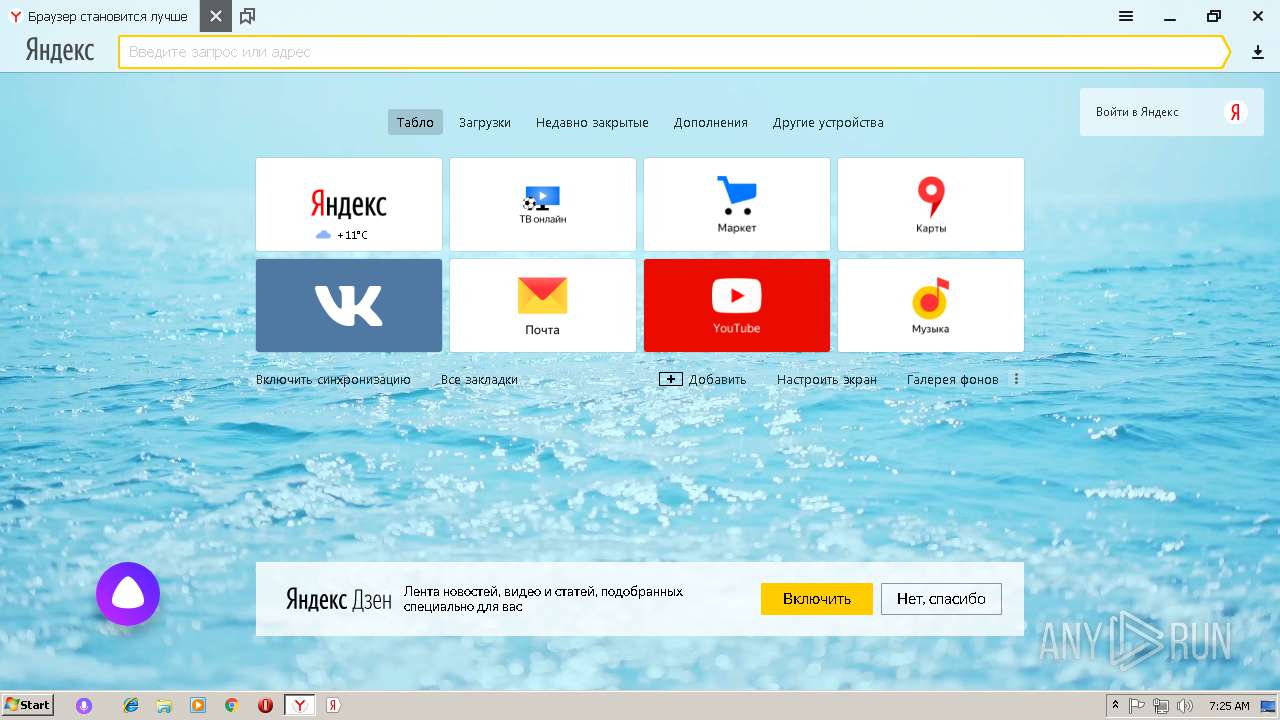Activate the purple Alice voice assistant button
The width and height of the screenshot is (1280, 720).
point(128,594)
